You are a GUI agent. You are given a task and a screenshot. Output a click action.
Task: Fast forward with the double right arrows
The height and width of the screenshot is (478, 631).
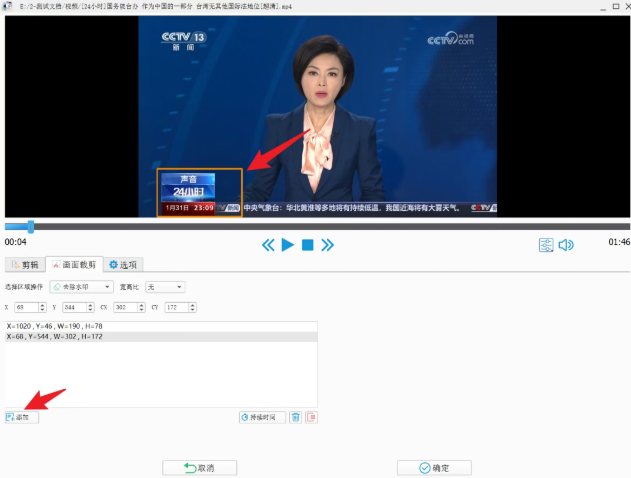point(327,245)
